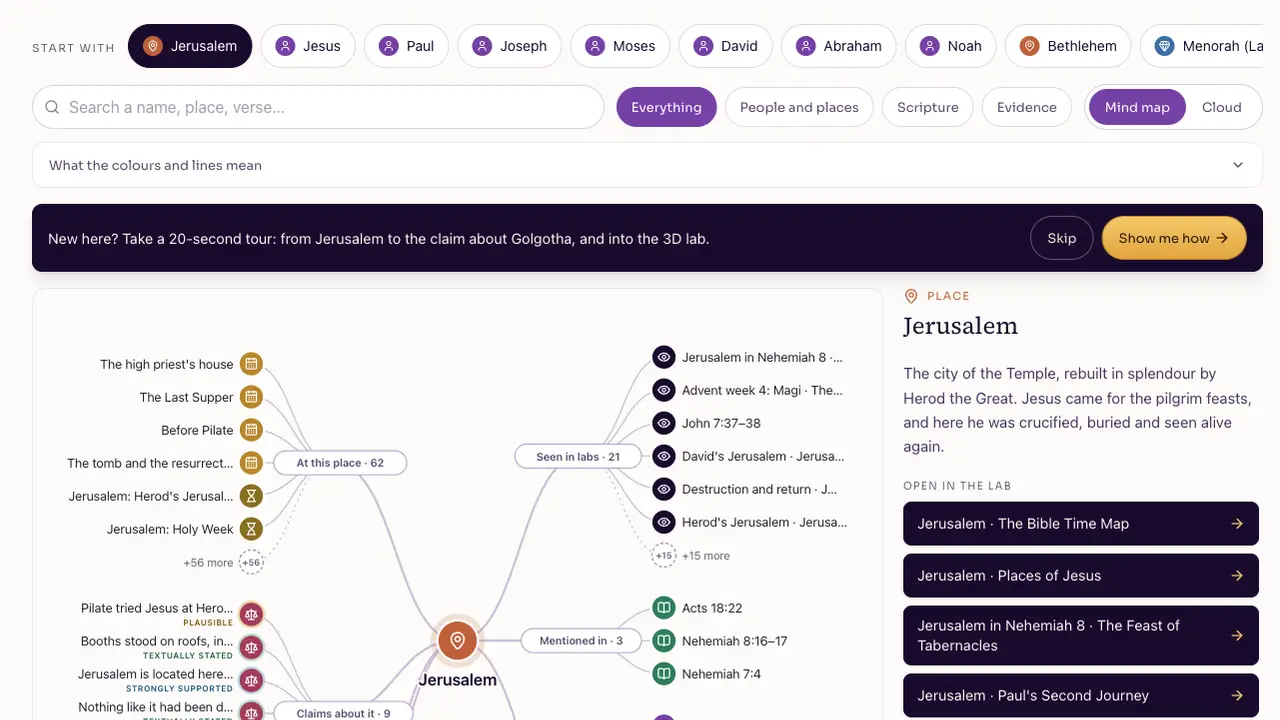
Task: Select hourglass icon next to Jerusalem: Holy Week
Action: tap(251, 529)
